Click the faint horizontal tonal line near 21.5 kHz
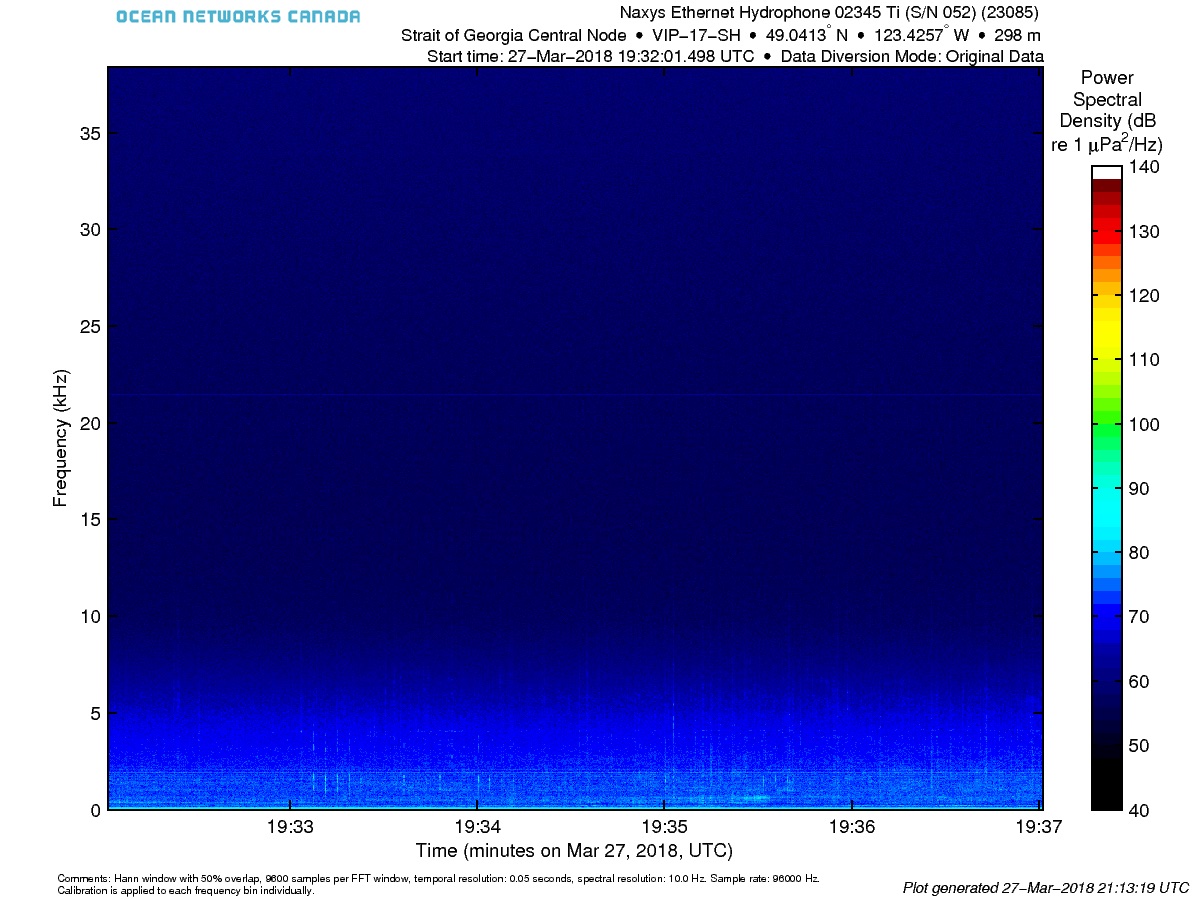1200x900 pixels. click(x=574, y=394)
